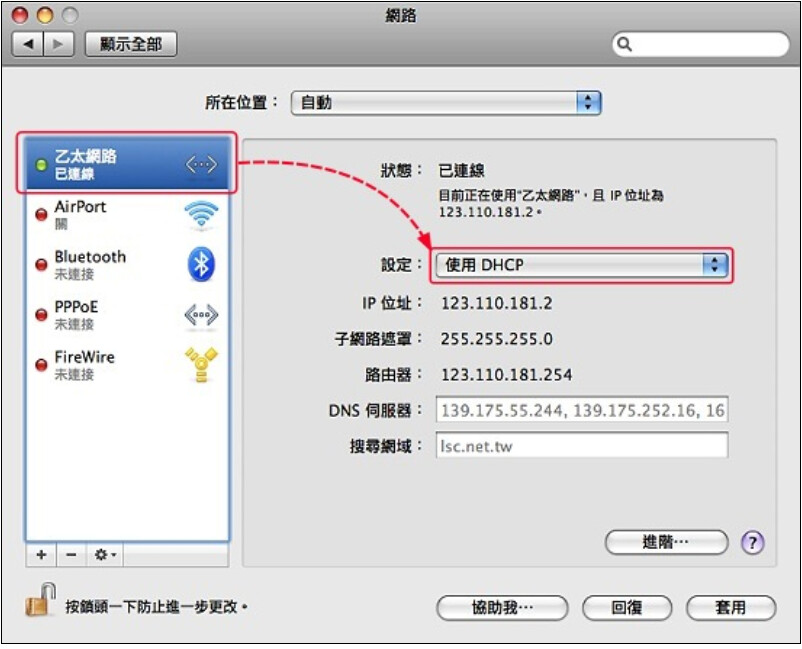Click the AirPort Wi-Fi icon

click(201, 214)
